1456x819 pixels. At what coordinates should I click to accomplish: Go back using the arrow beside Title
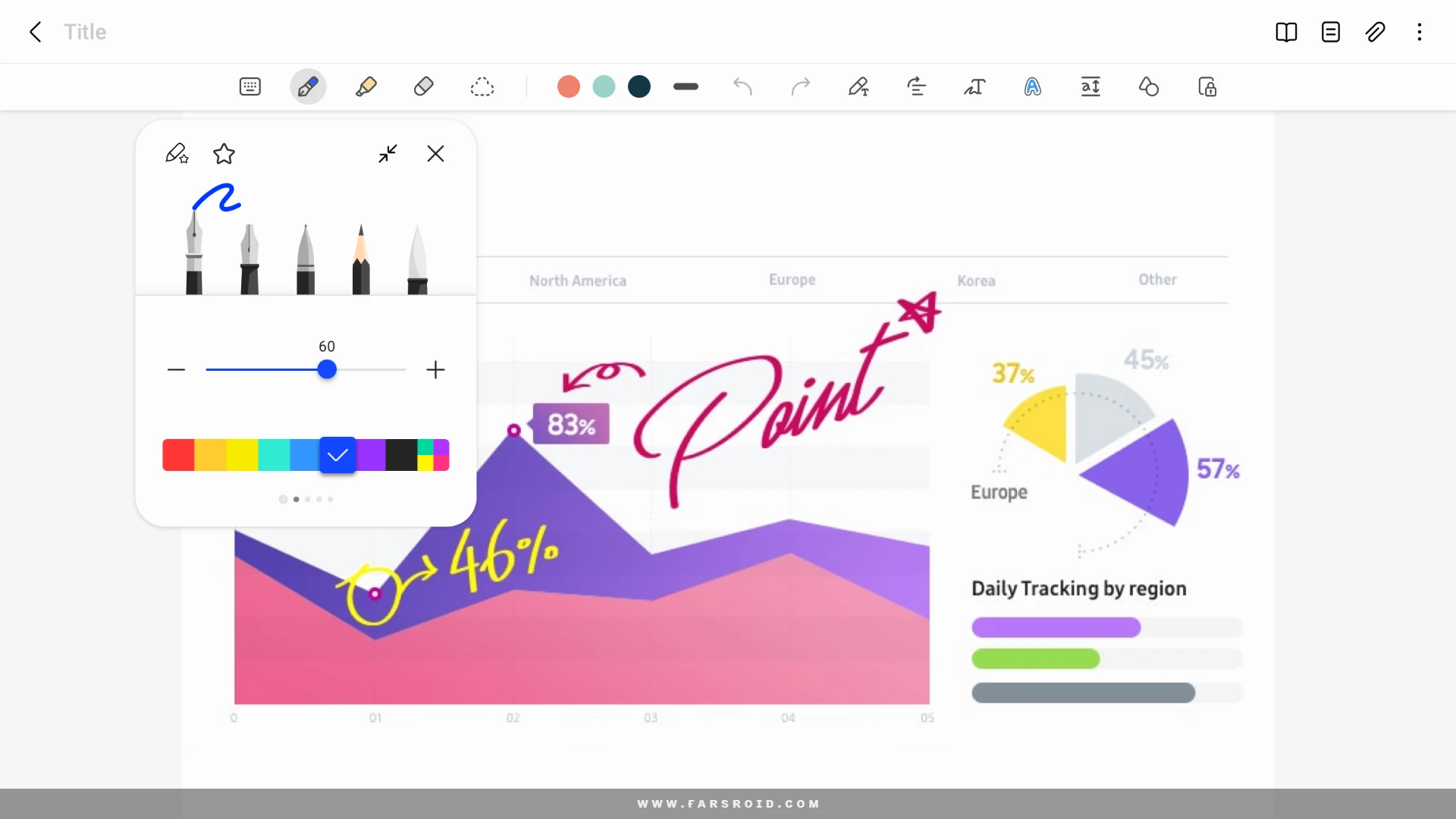pyautogui.click(x=35, y=32)
